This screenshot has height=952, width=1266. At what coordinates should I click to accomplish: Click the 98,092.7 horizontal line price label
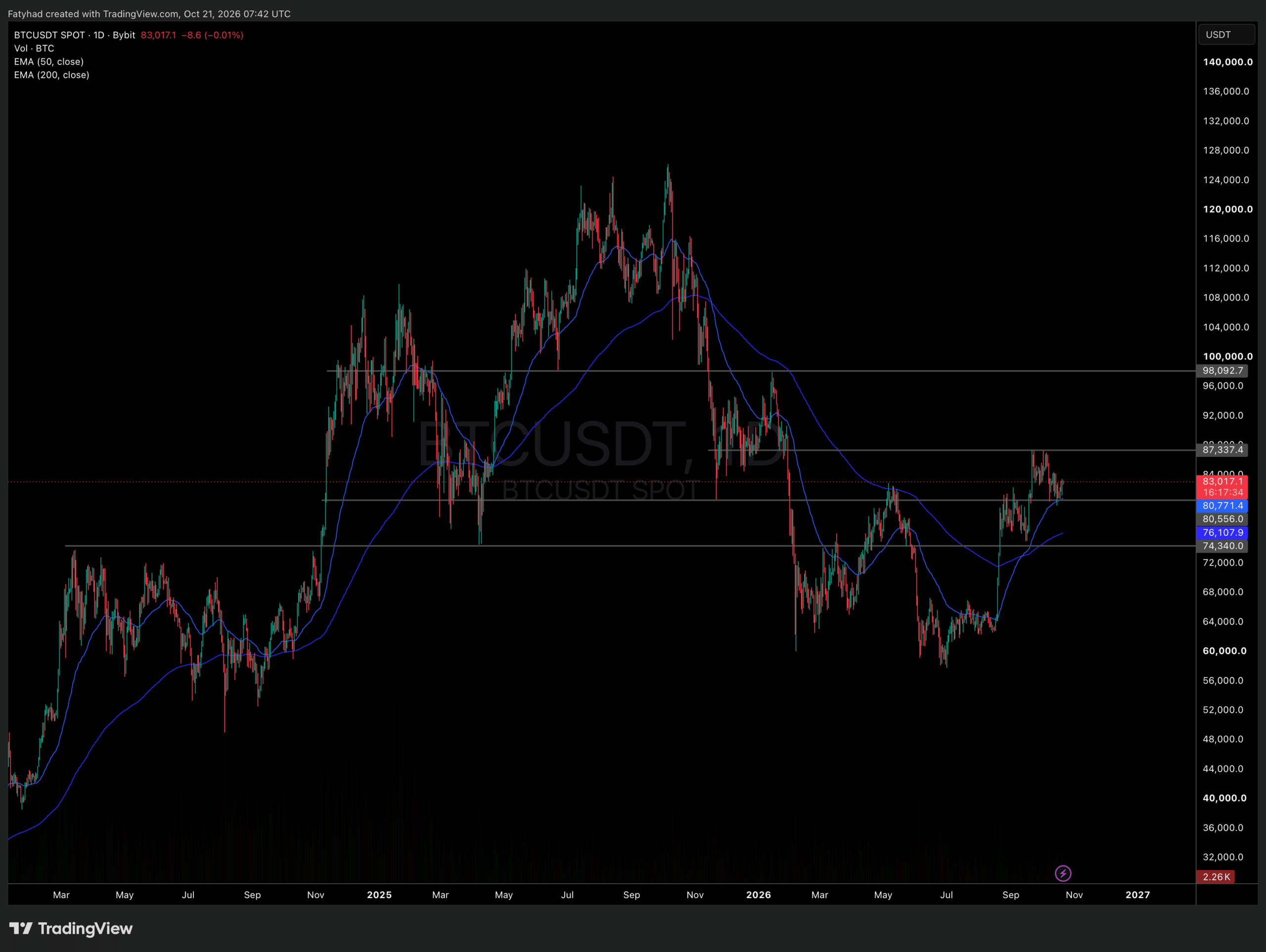pyautogui.click(x=1222, y=371)
